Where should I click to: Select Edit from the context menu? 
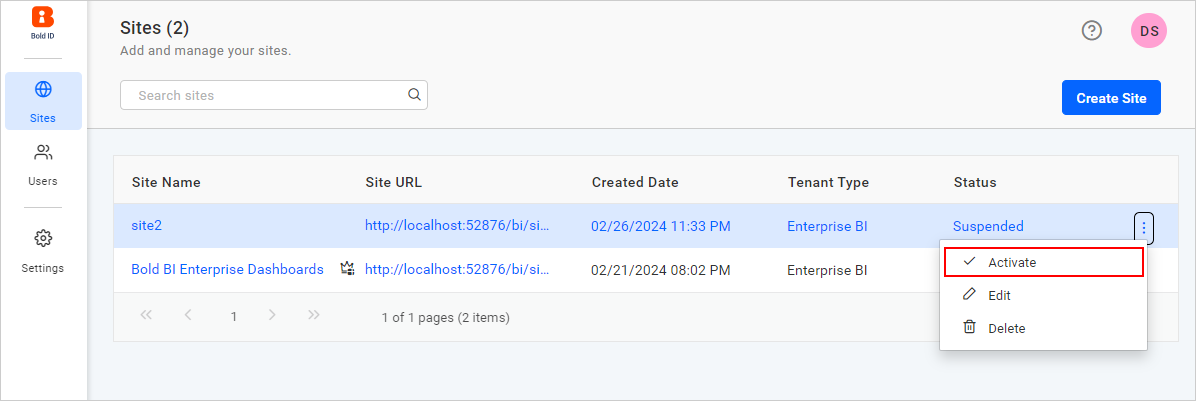tap(999, 295)
